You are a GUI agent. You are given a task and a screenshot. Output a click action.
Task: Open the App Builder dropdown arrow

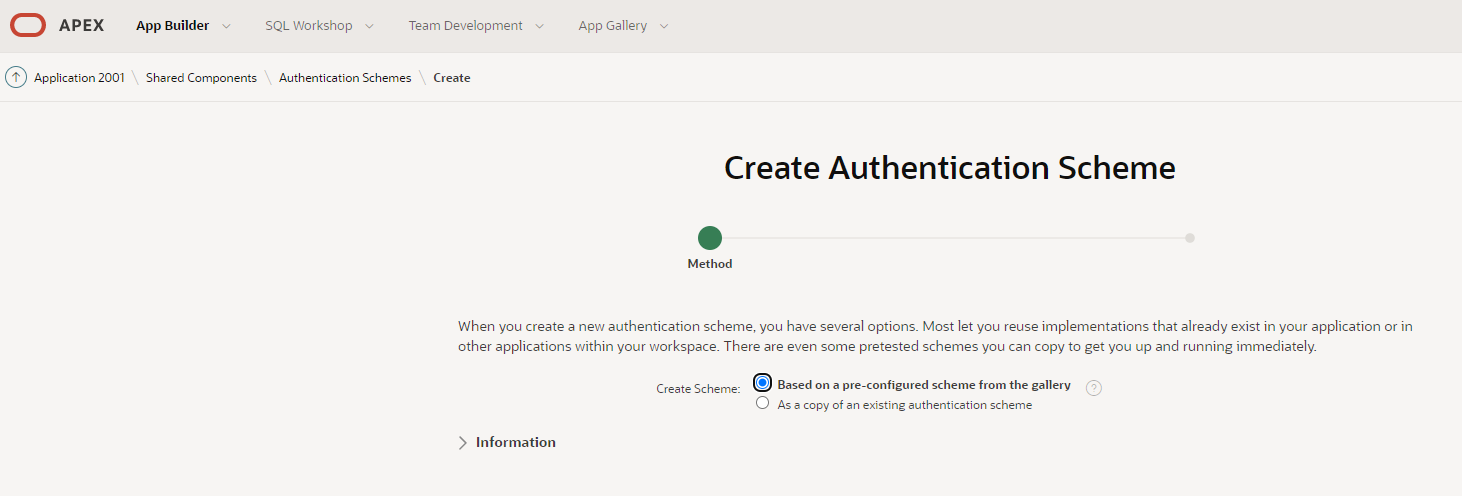point(226,26)
